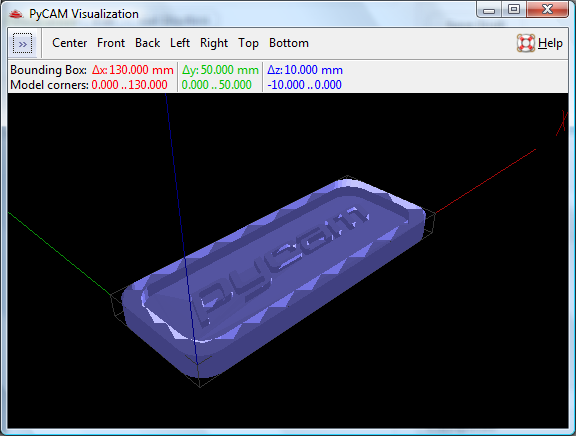Close the PyCAM Visualization window
Image resolution: width=576 pixels, height=436 pixels.
[x=547, y=10]
